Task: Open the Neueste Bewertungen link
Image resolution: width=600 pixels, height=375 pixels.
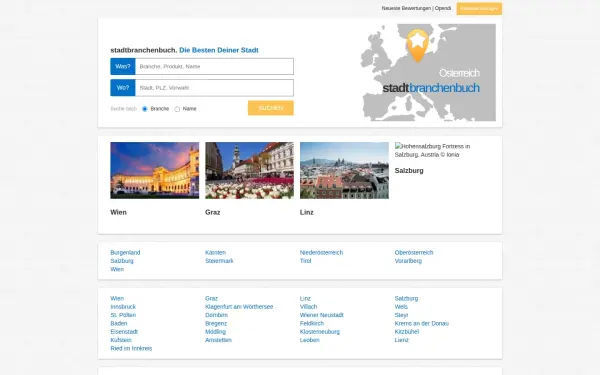Action: click(x=406, y=8)
